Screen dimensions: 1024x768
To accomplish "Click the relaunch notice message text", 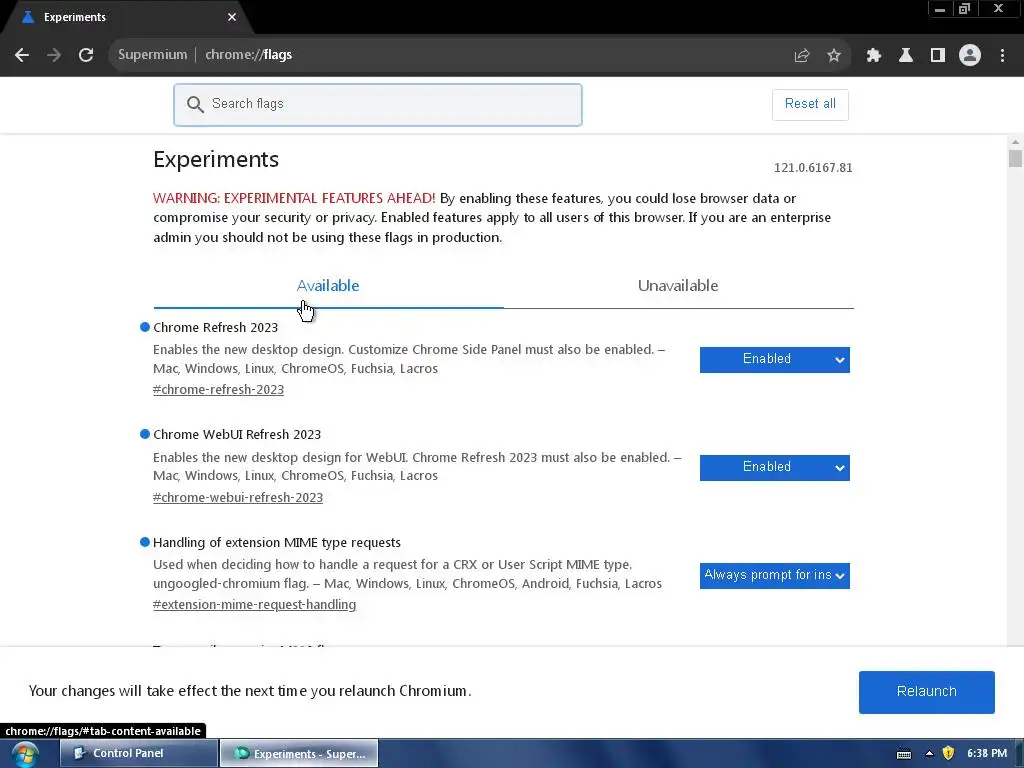I will click(250, 691).
